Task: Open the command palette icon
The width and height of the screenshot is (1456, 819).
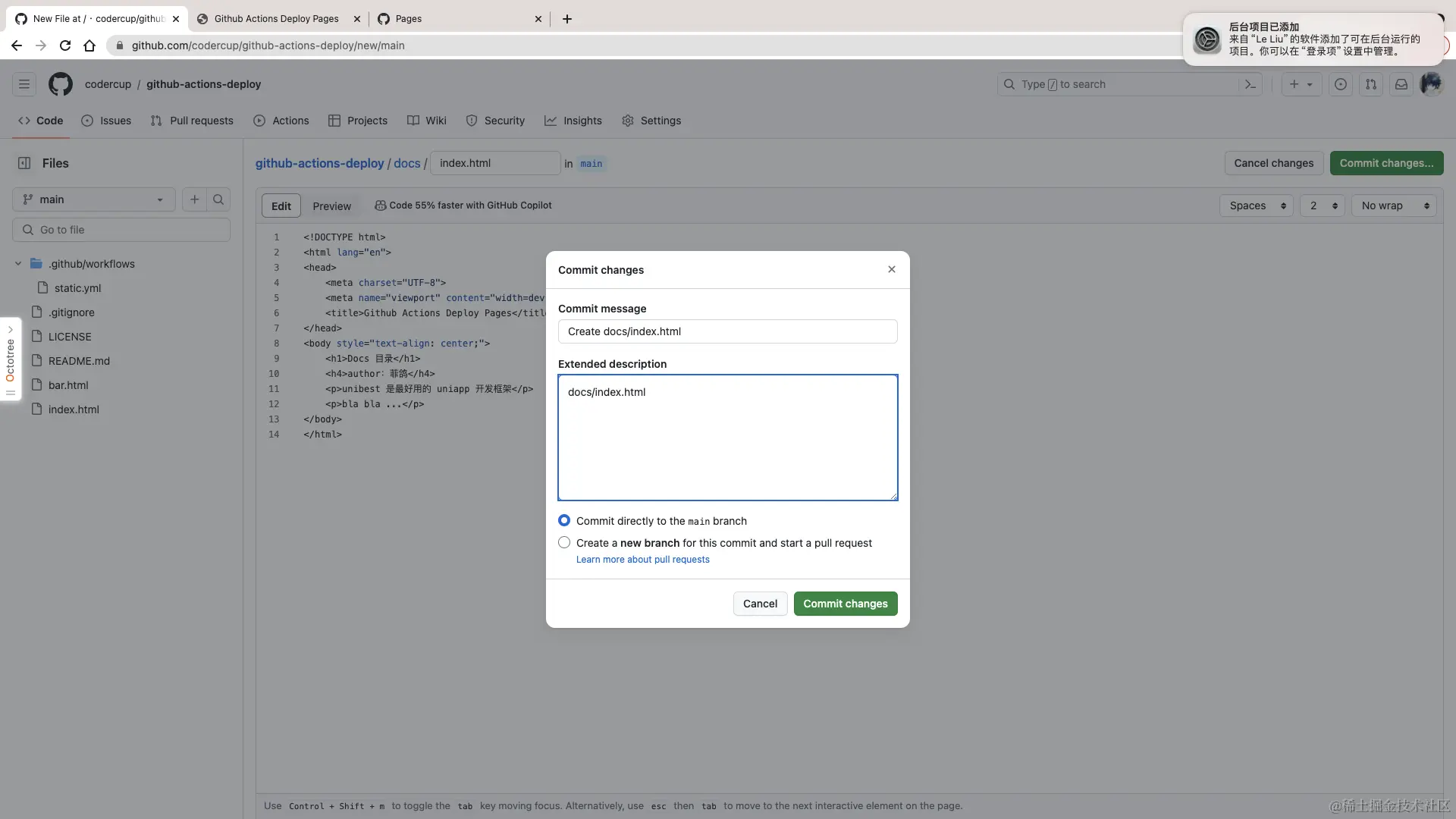Action: pos(1250,84)
